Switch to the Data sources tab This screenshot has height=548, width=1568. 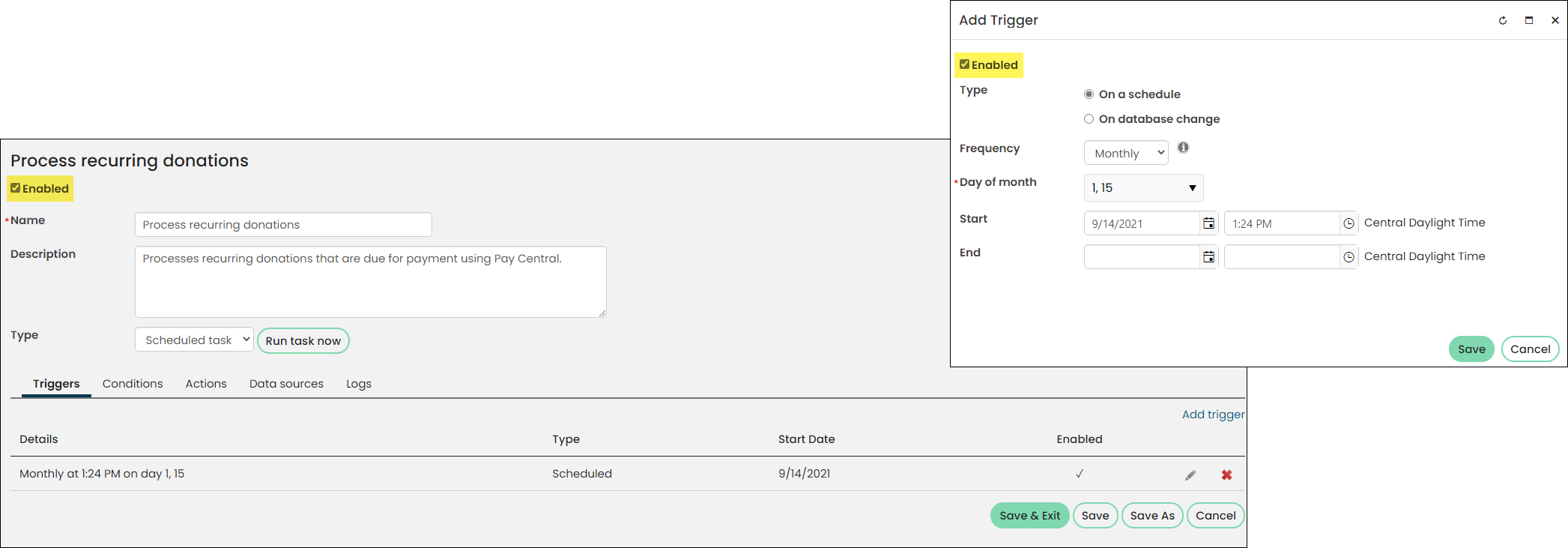pos(286,384)
